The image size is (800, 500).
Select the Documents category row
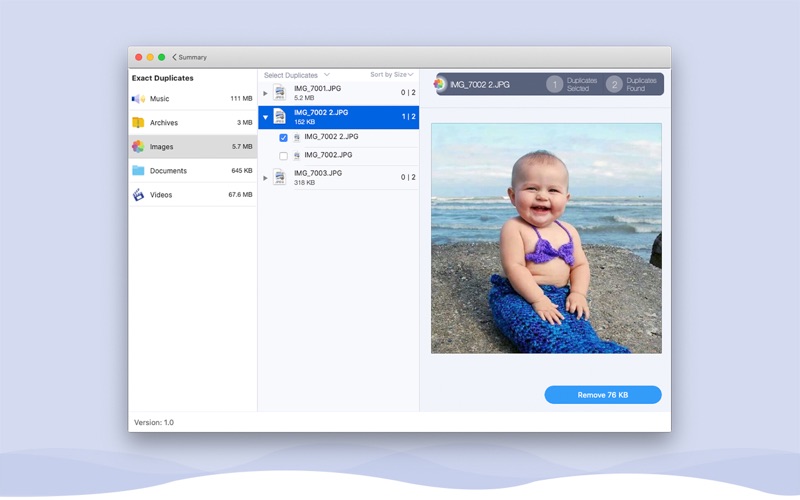[x=192, y=171]
